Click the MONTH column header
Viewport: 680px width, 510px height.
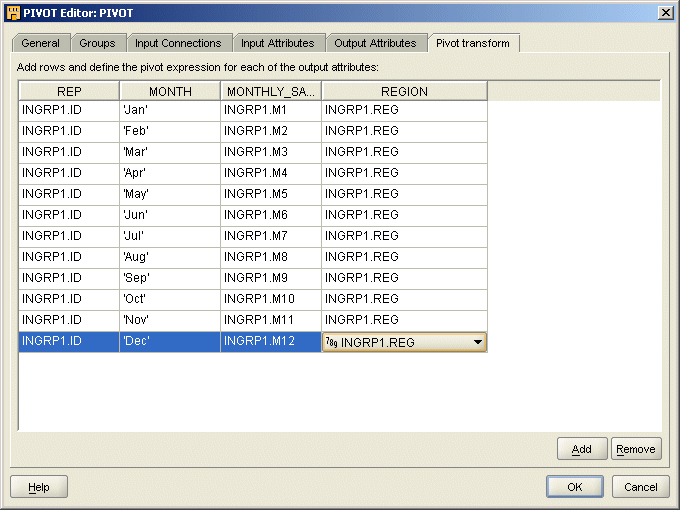click(x=170, y=92)
